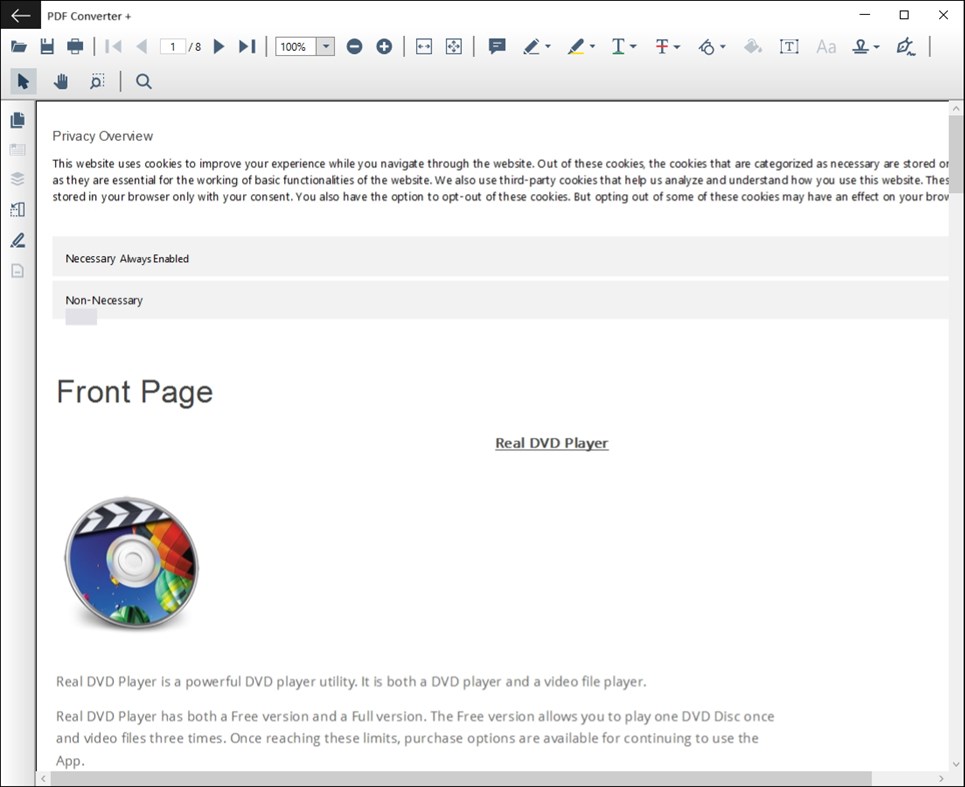Click the Stamp tool icon
965x787 pixels.
coord(862,46)
